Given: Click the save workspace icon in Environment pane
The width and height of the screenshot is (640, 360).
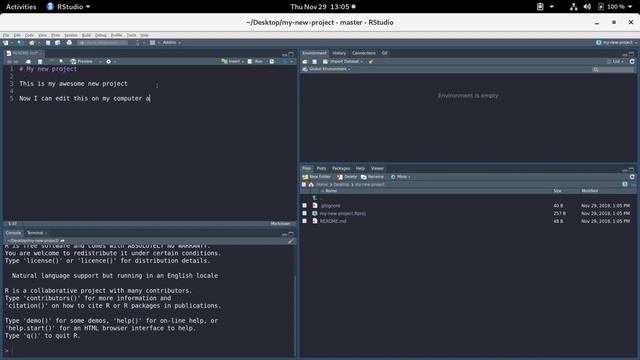Looking at the screenshot, I should tap(315, 62).
